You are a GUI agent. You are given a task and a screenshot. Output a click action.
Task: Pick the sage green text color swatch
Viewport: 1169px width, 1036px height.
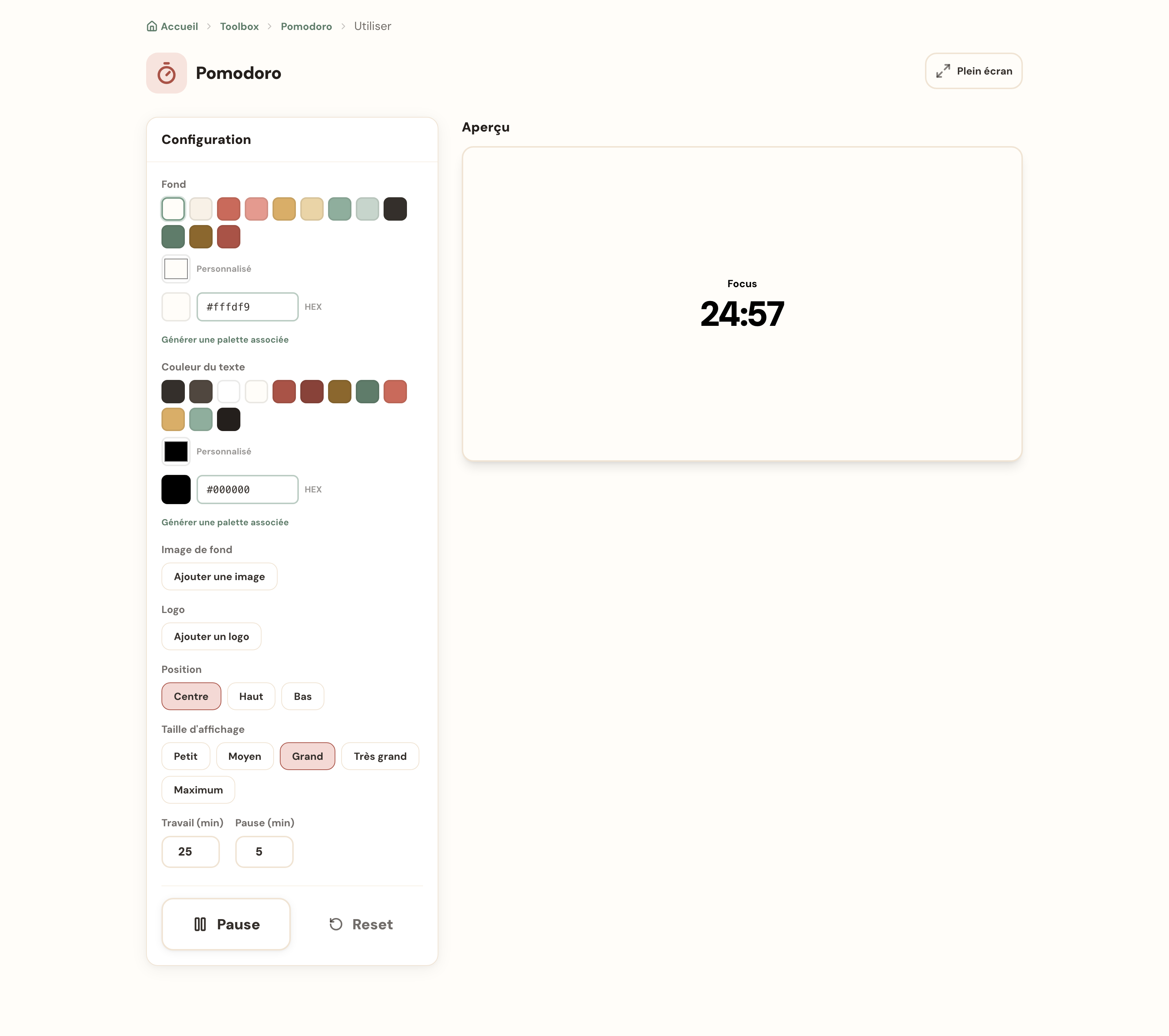201,419
